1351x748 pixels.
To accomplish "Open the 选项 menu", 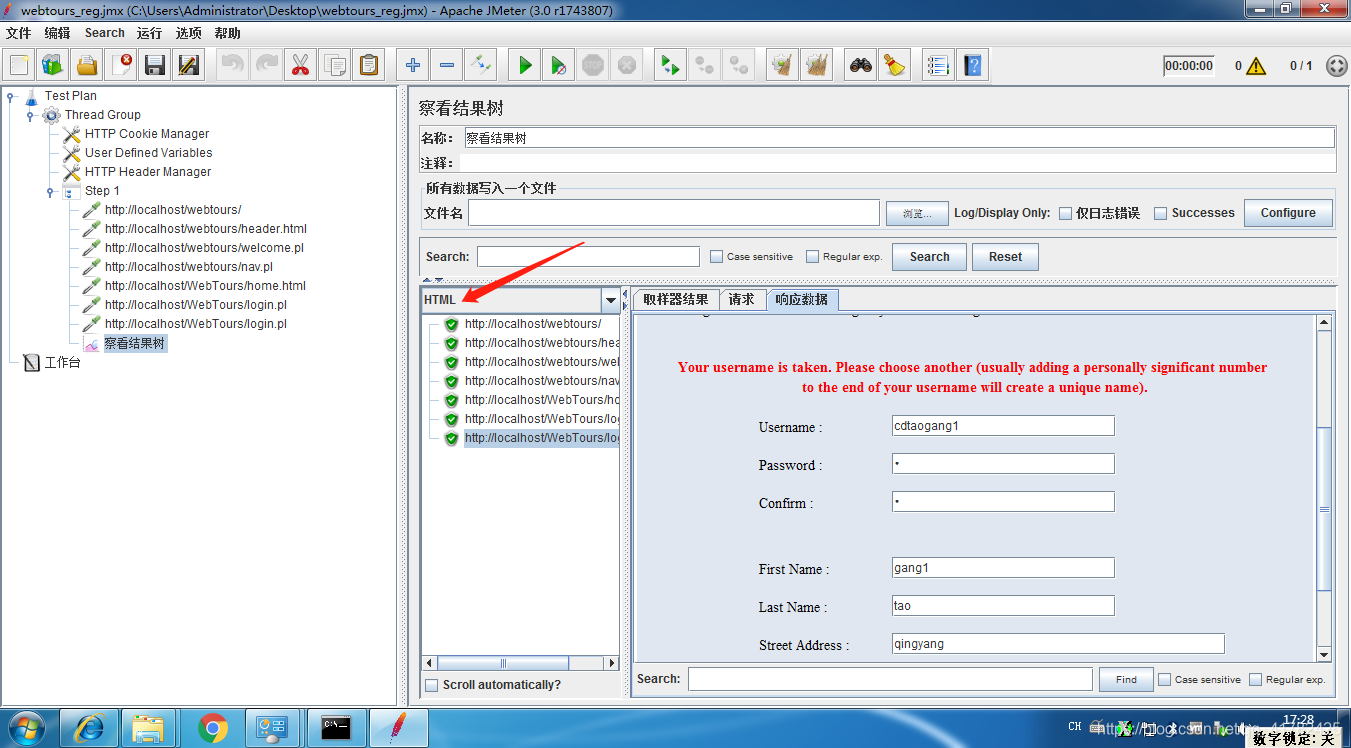I will [x=188, y=33].
